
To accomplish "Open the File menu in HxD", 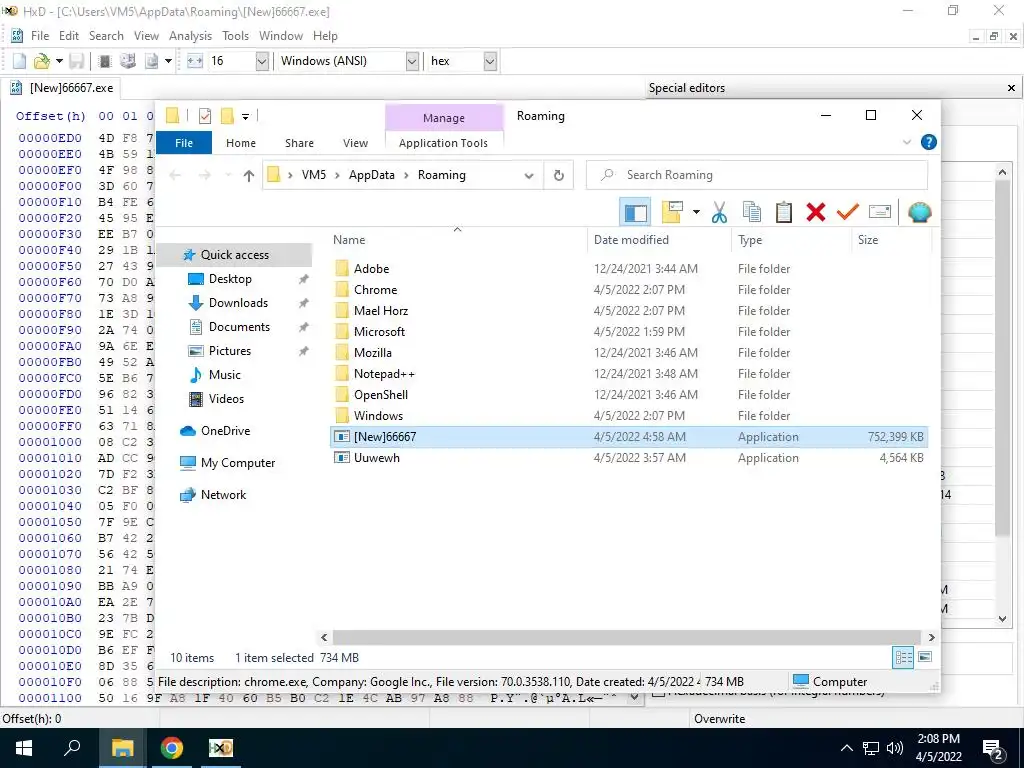I will tap(40, 36).
